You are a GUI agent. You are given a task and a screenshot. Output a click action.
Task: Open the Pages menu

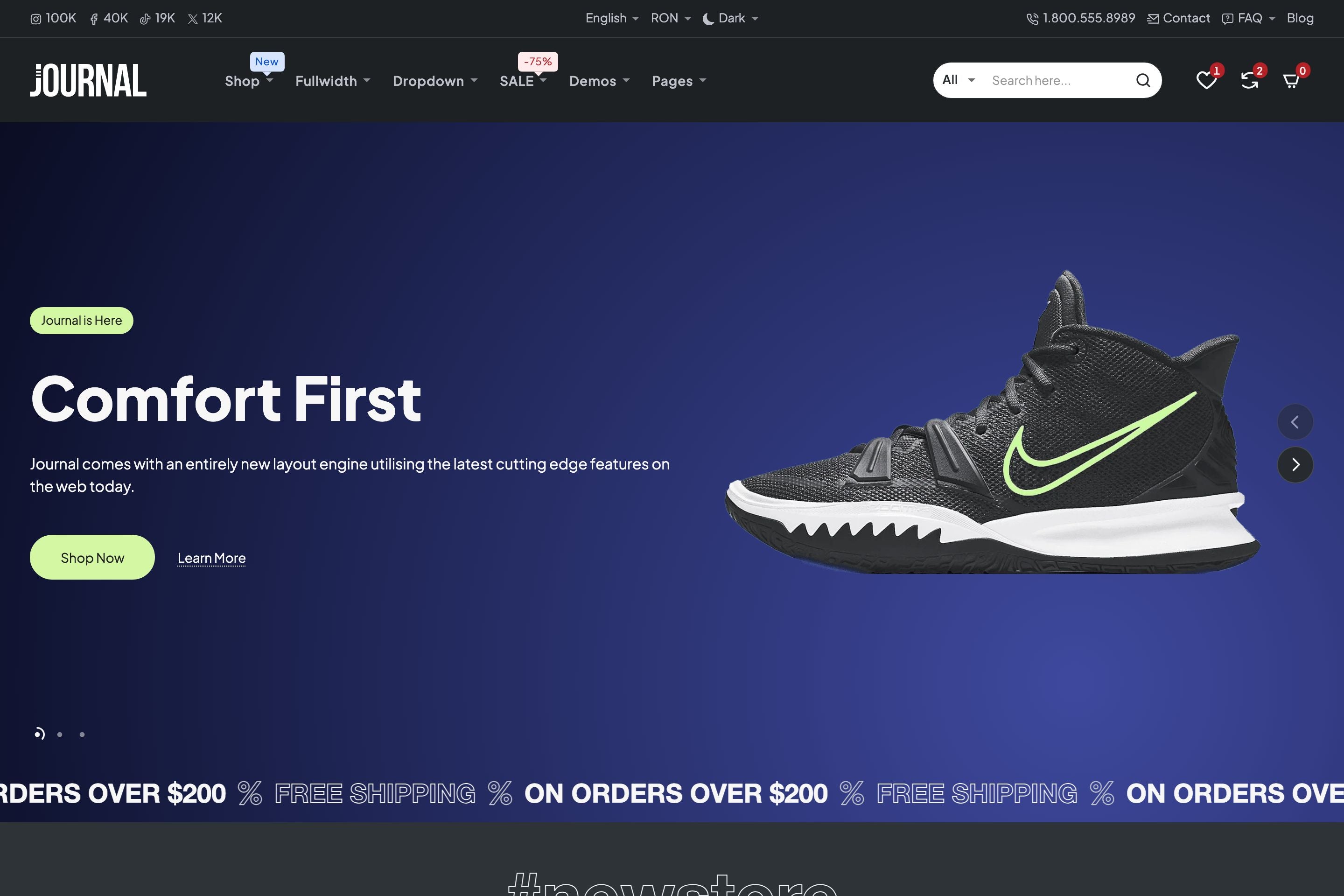(x=679, y=81)
